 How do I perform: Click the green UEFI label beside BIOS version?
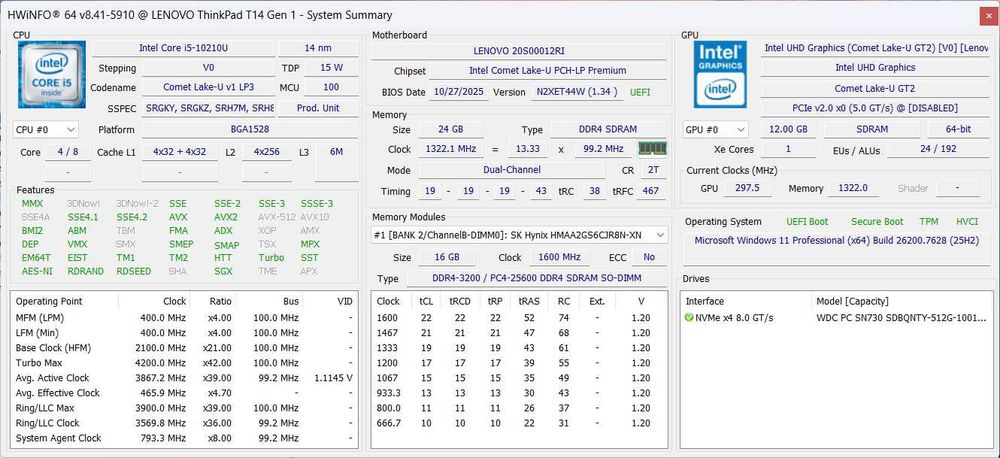[x=640, y=92]
